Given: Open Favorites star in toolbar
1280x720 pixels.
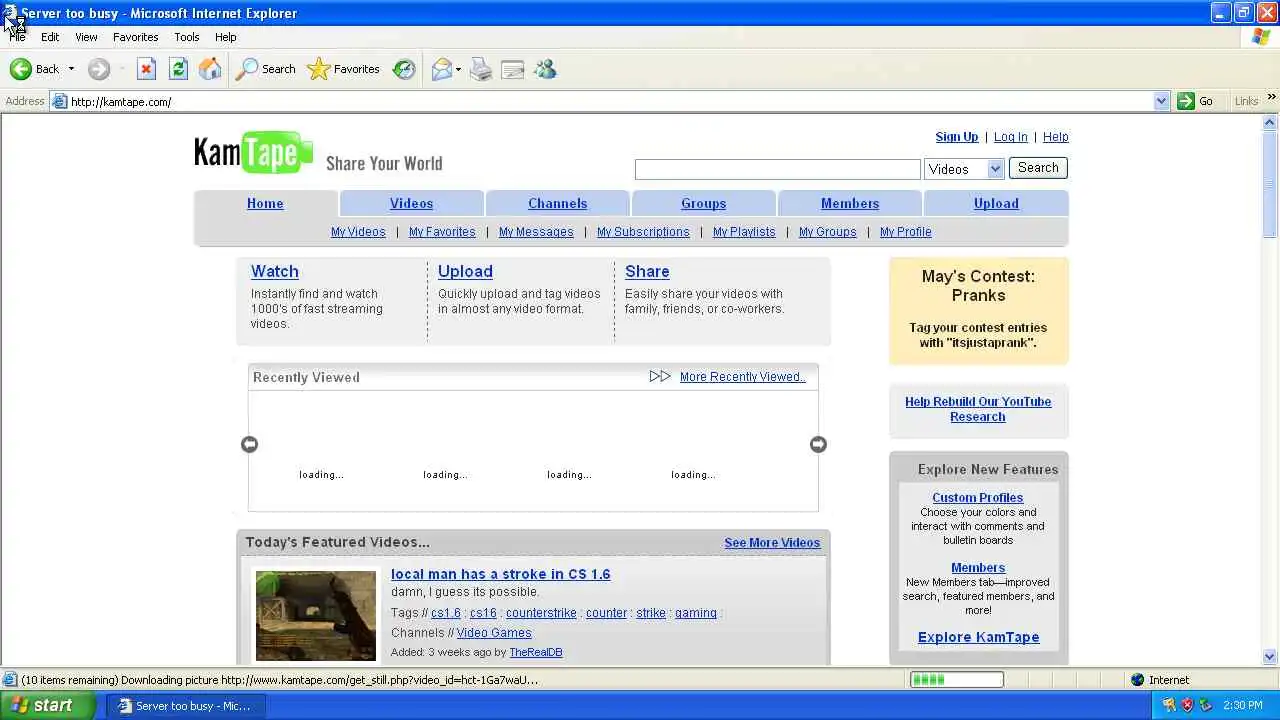Looking at the screenshot, I should tap(318, 69).
